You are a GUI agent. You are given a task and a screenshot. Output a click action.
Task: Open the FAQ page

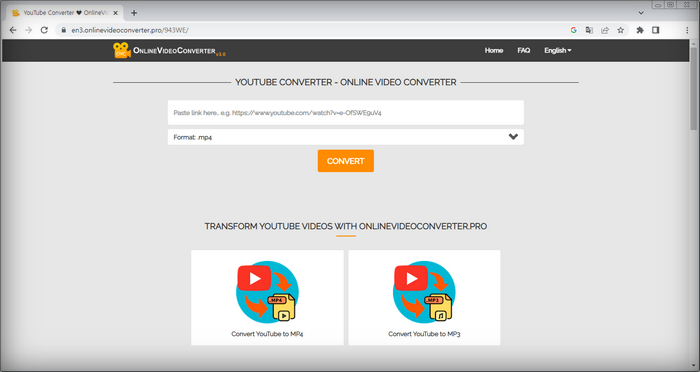pyautogui.click(x=524, y=50)
